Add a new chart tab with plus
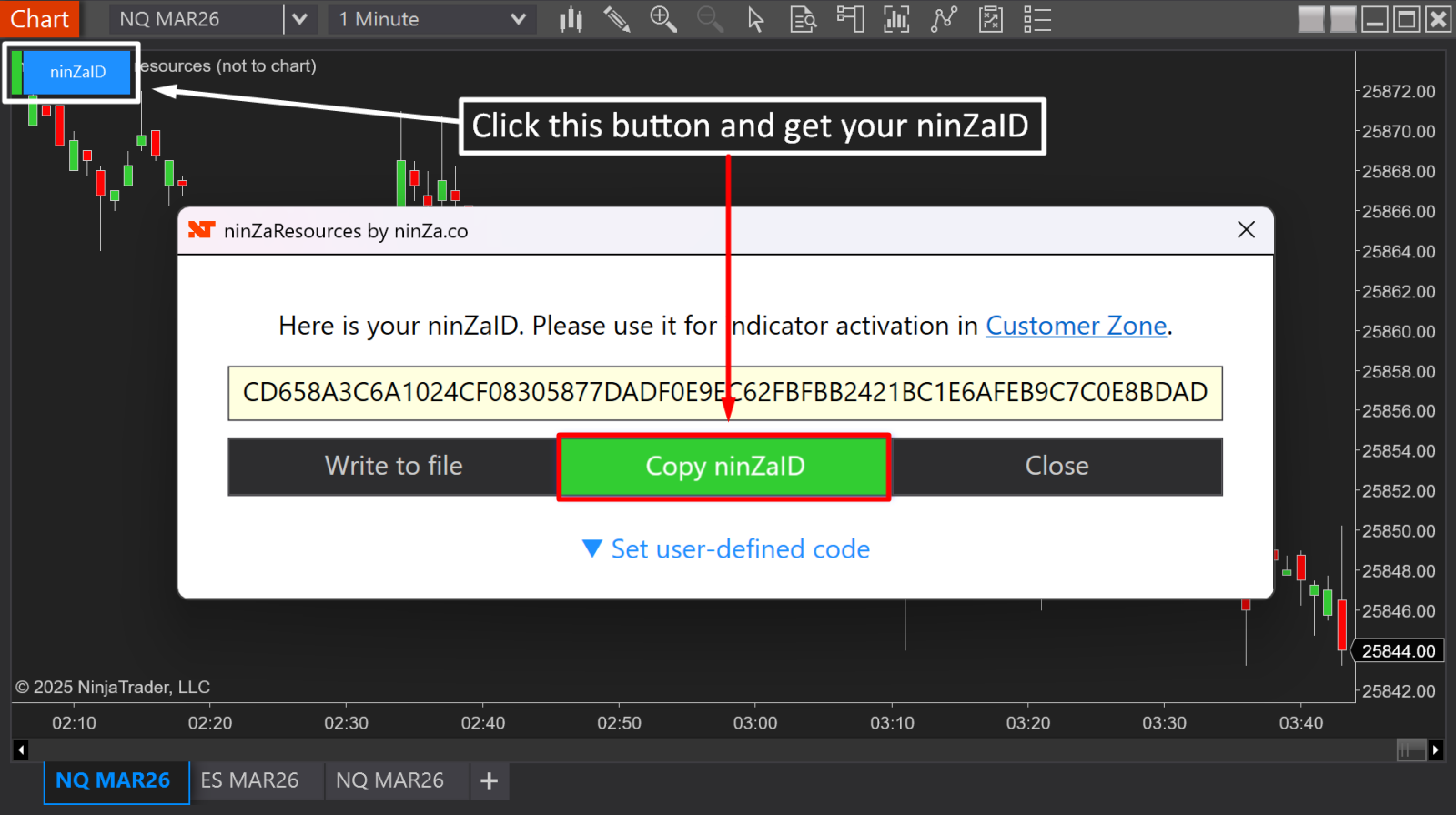This screenshot has width=1456, height=815. (x=489, y=780)
